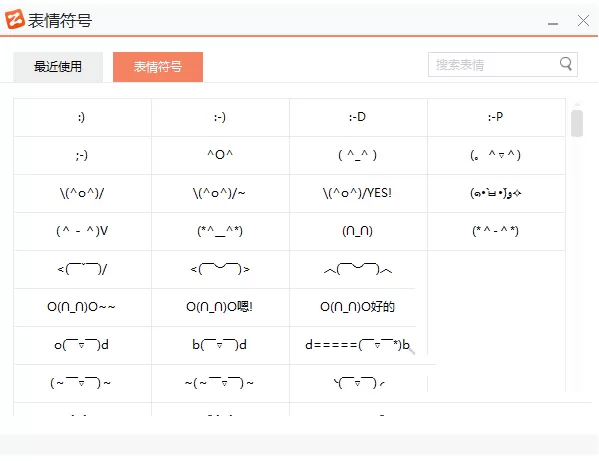This screenshot has width=599, height=461.
Task: Minimize the 表情符号 window
Action: [552, 22]
